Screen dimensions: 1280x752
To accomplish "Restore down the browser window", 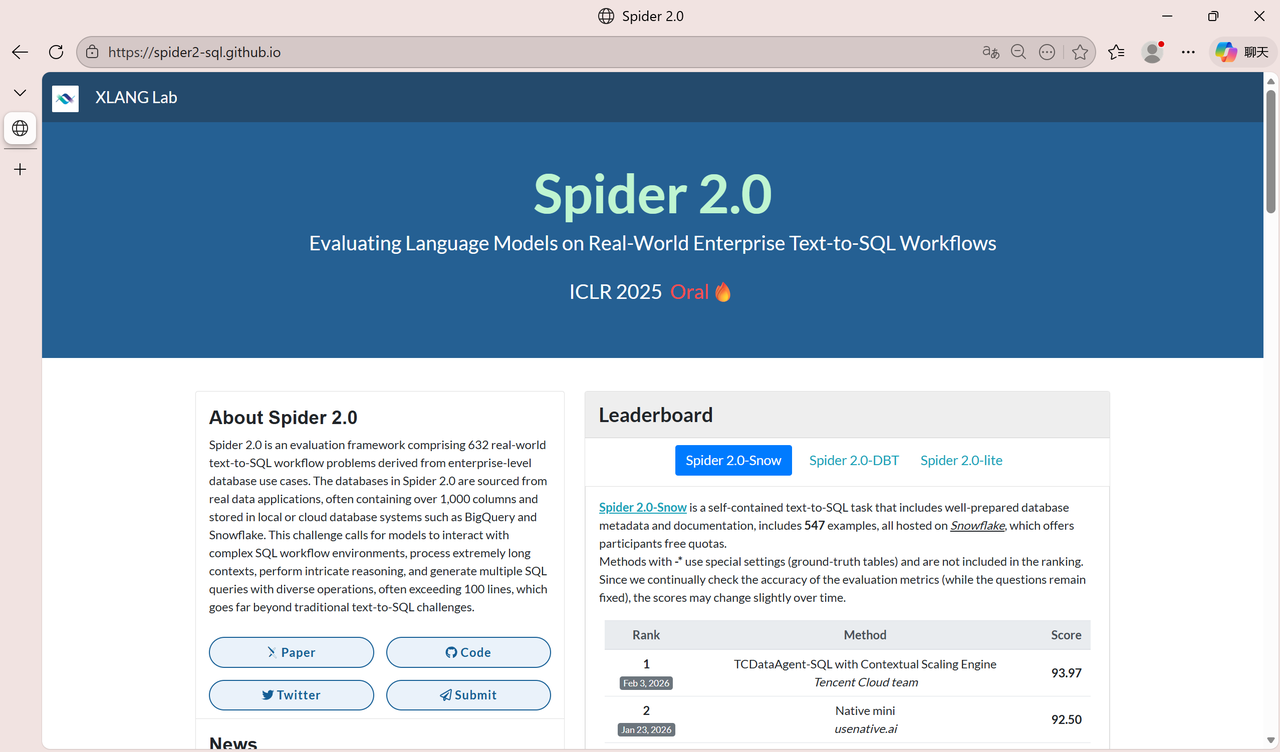I will tap(1213, 16).
